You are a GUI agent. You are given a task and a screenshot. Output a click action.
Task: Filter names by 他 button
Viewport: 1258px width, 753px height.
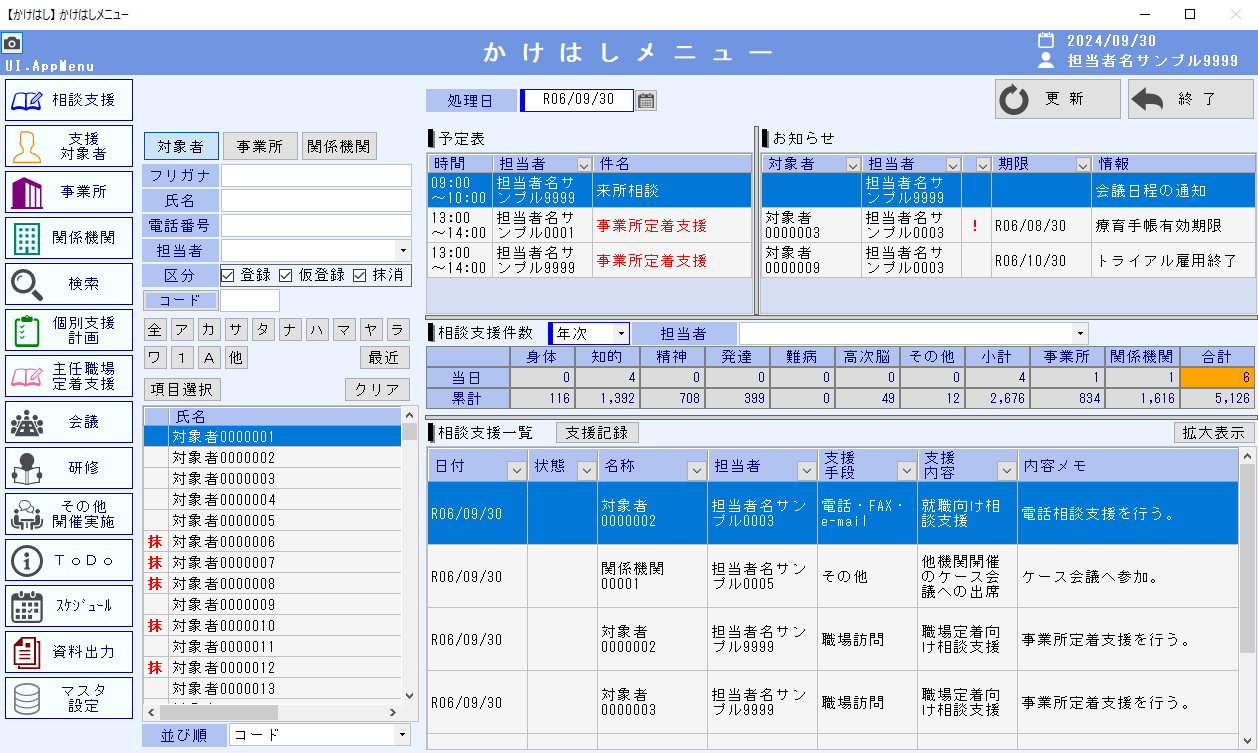[235, 357]
